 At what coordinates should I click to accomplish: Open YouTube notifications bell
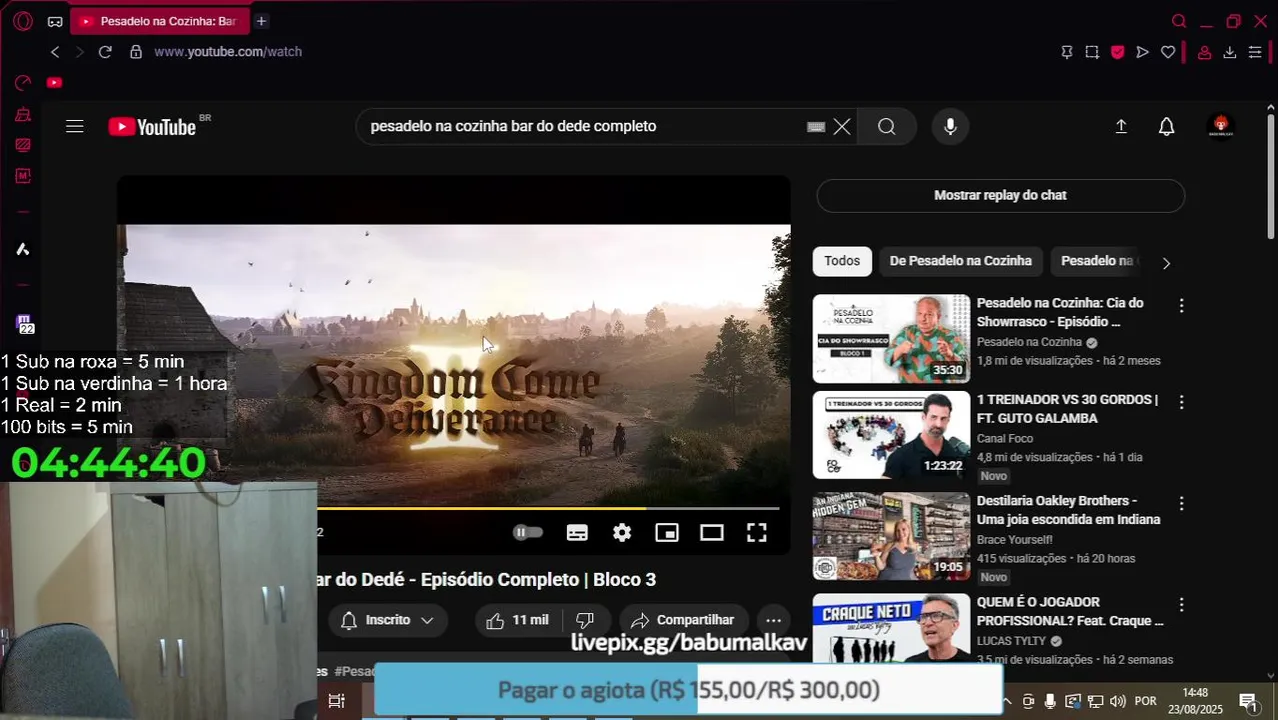[x=1166, y=127]
